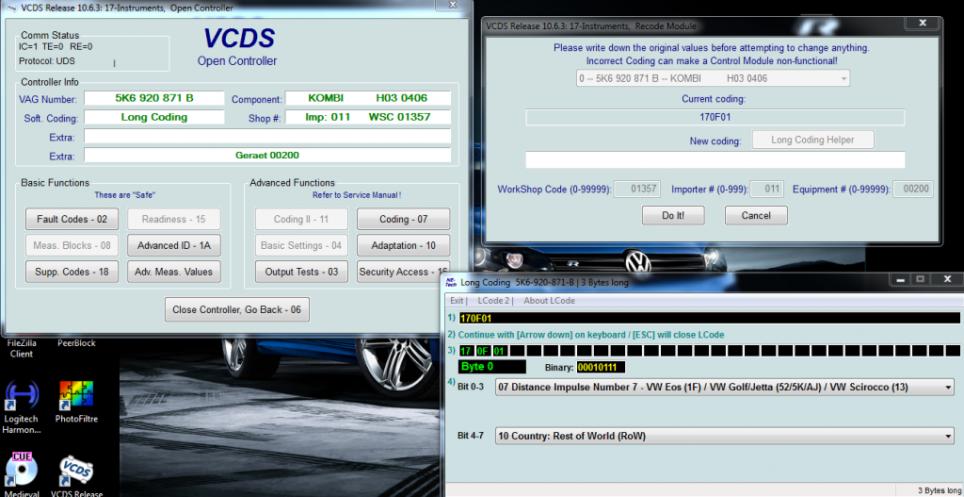Close the Recode Module window
This screenshot has height=497, width=964.
922,23
